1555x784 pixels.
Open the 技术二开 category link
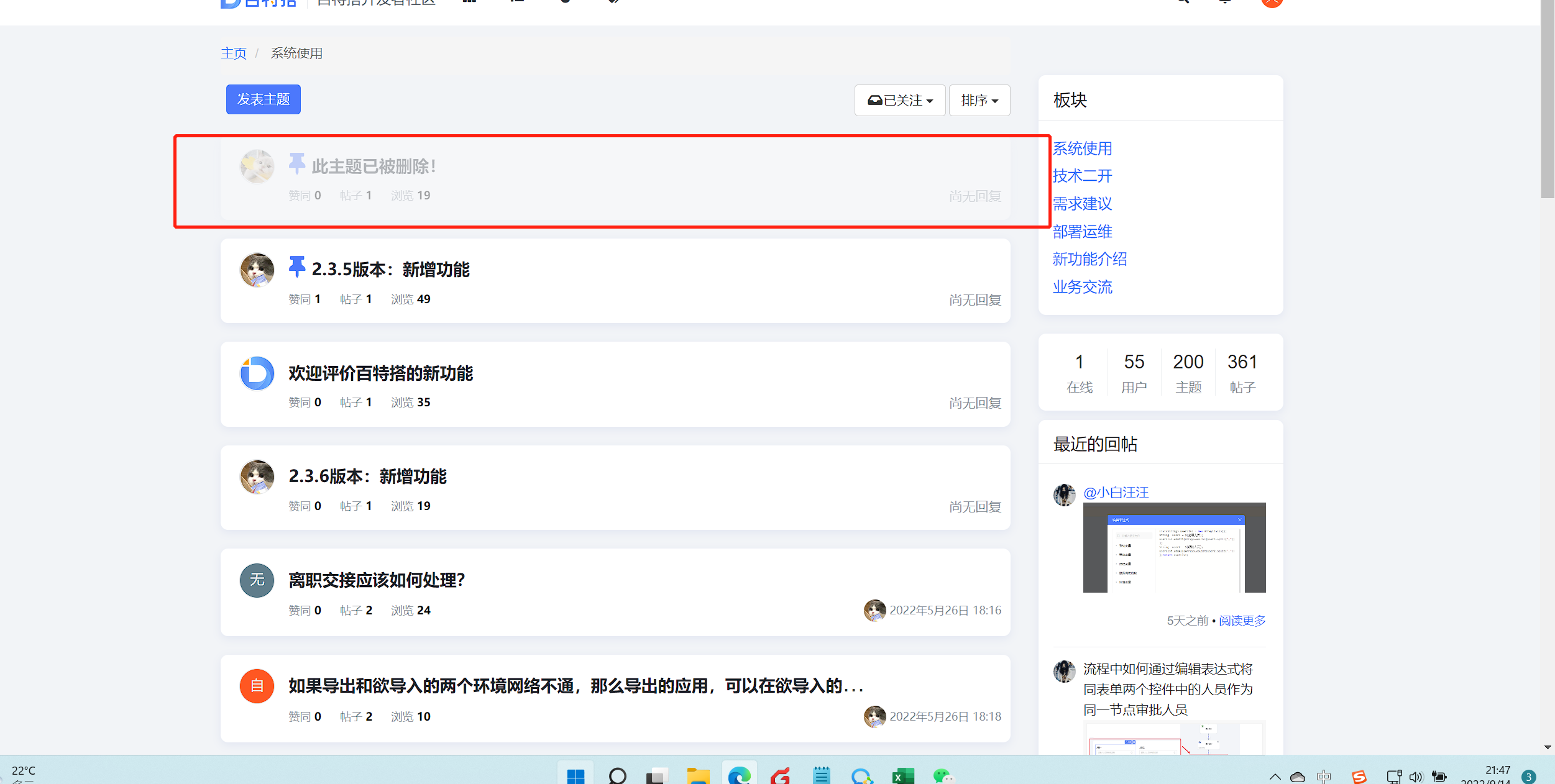[x=1082, y=176]
